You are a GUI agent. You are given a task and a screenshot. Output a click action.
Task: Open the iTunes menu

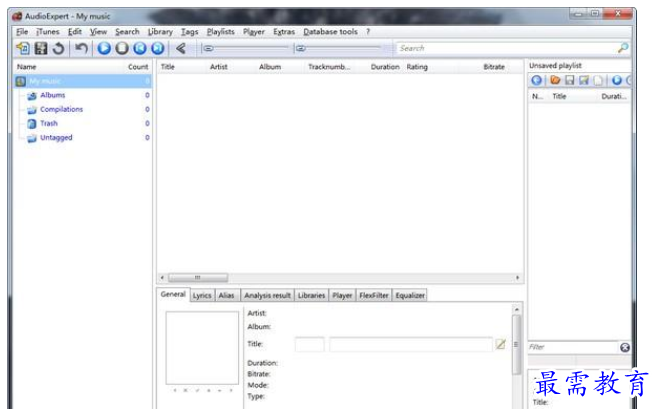[x=48, y=32]
